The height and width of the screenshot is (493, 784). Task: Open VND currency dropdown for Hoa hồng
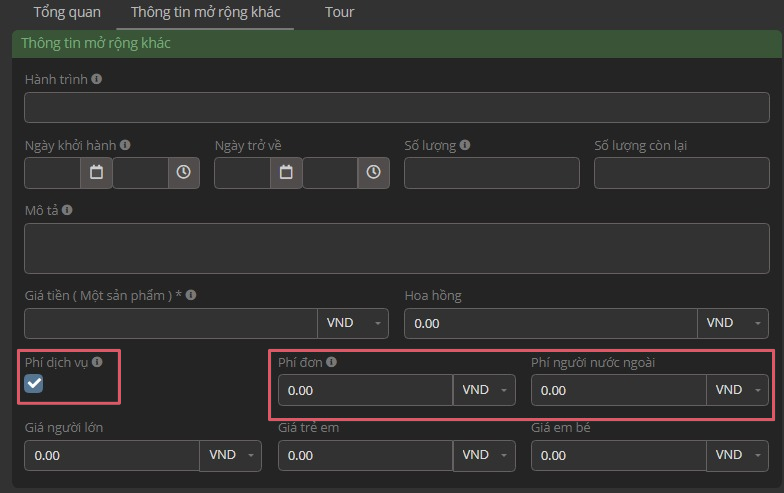pos(732,323)
